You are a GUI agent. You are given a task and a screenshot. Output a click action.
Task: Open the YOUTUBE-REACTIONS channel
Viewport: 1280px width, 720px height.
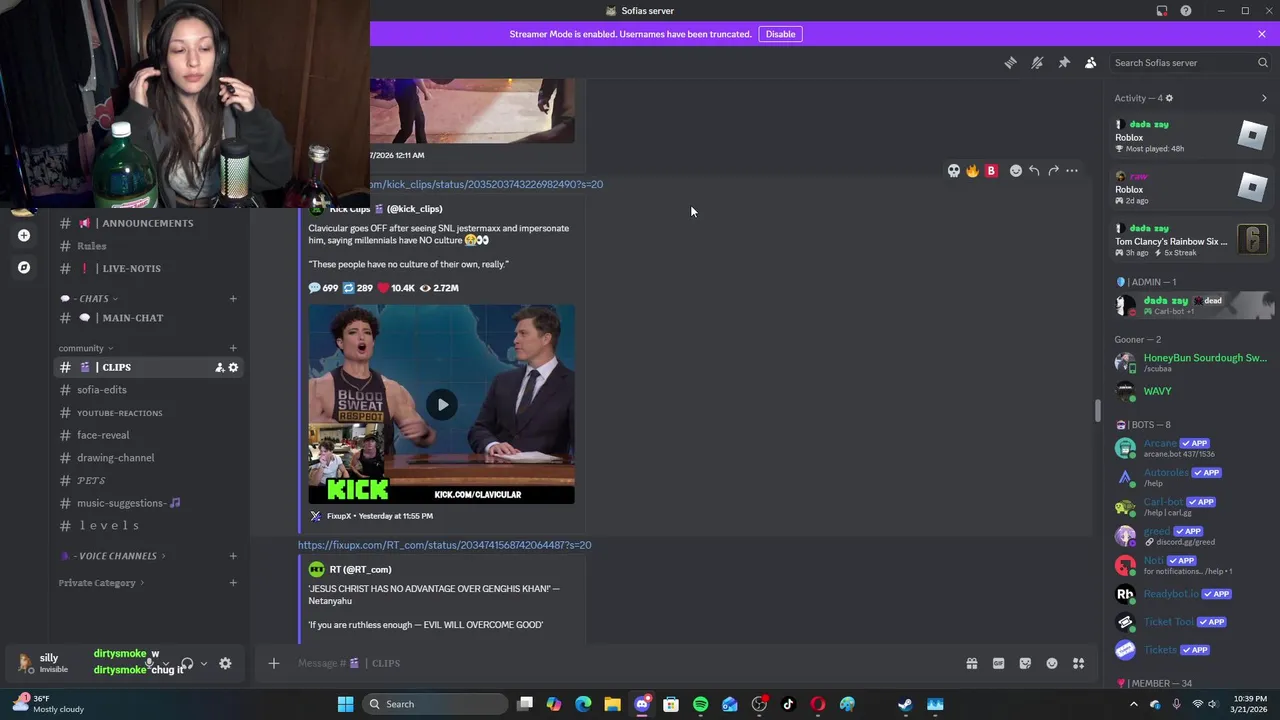tap(150, 413)
